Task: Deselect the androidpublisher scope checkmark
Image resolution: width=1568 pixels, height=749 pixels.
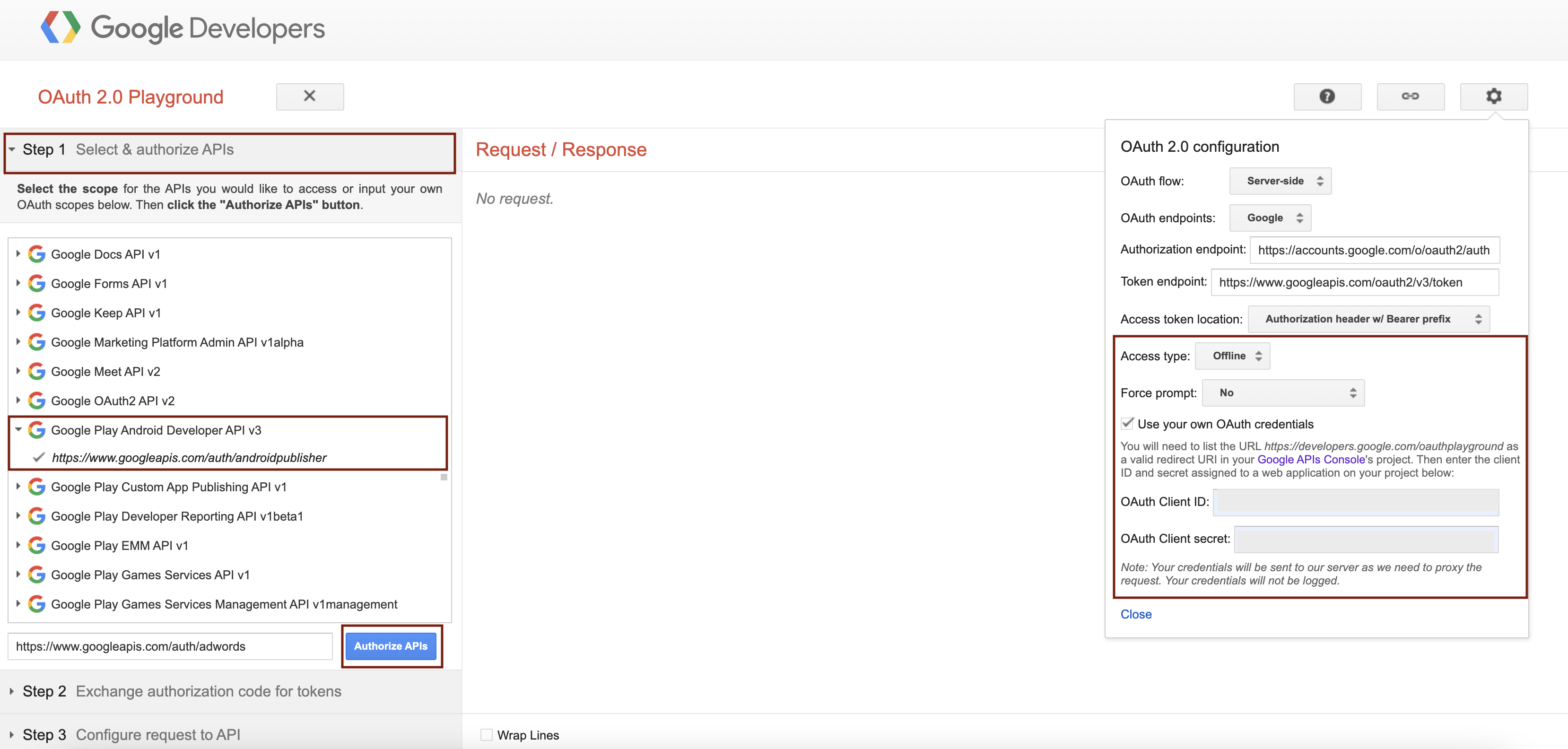Action: pyautogui.click(x=39, y=458)
